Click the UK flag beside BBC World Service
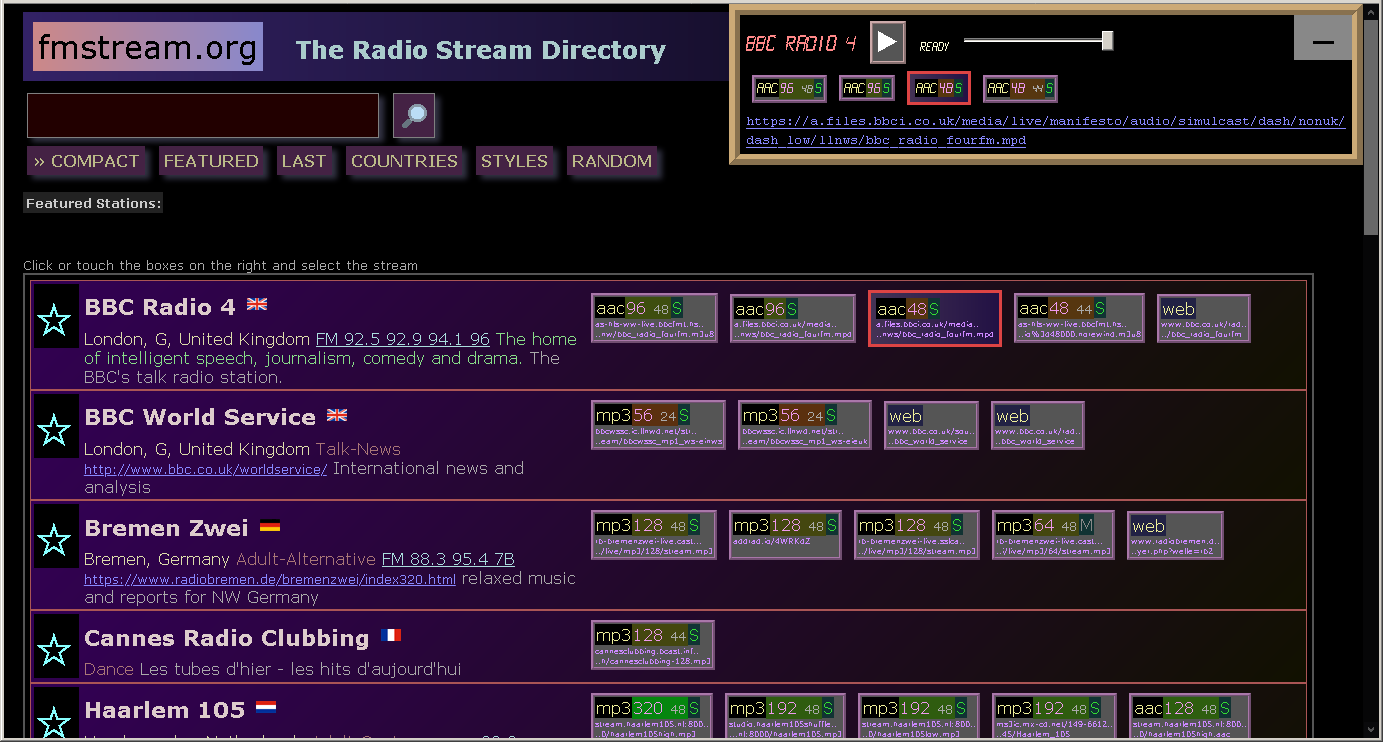This screenshot has height=742, width=1383. (x=337, y=415)
